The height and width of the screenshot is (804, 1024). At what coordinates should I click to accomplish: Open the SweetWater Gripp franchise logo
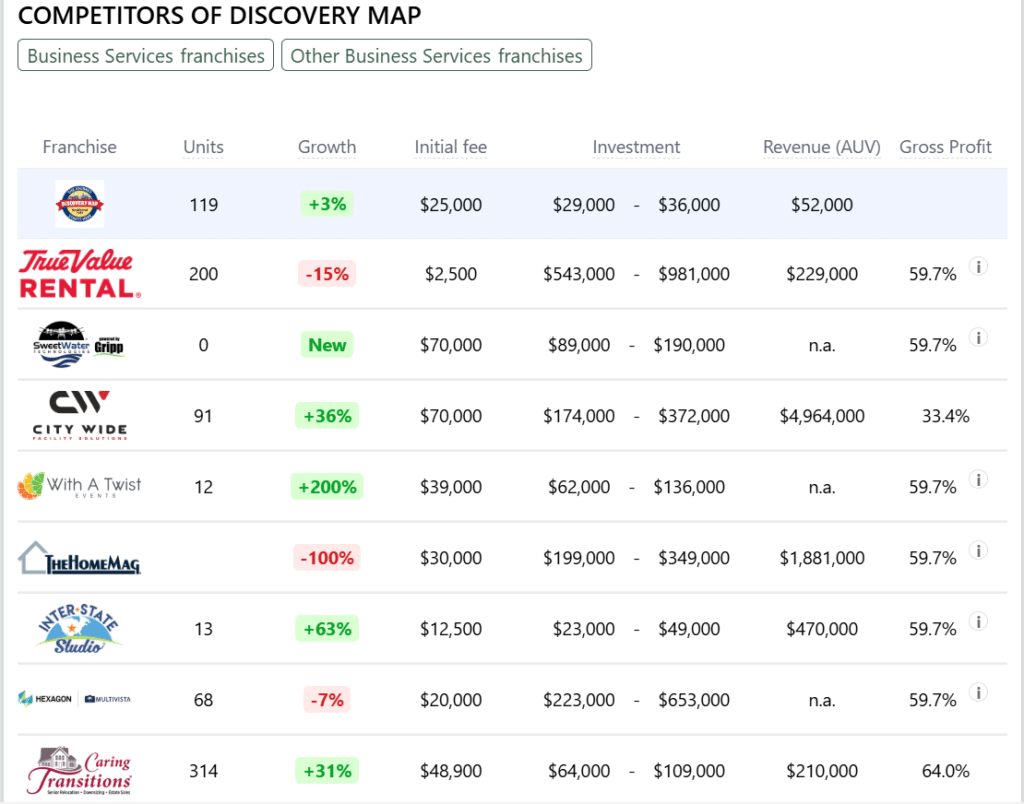pos(78,344)
